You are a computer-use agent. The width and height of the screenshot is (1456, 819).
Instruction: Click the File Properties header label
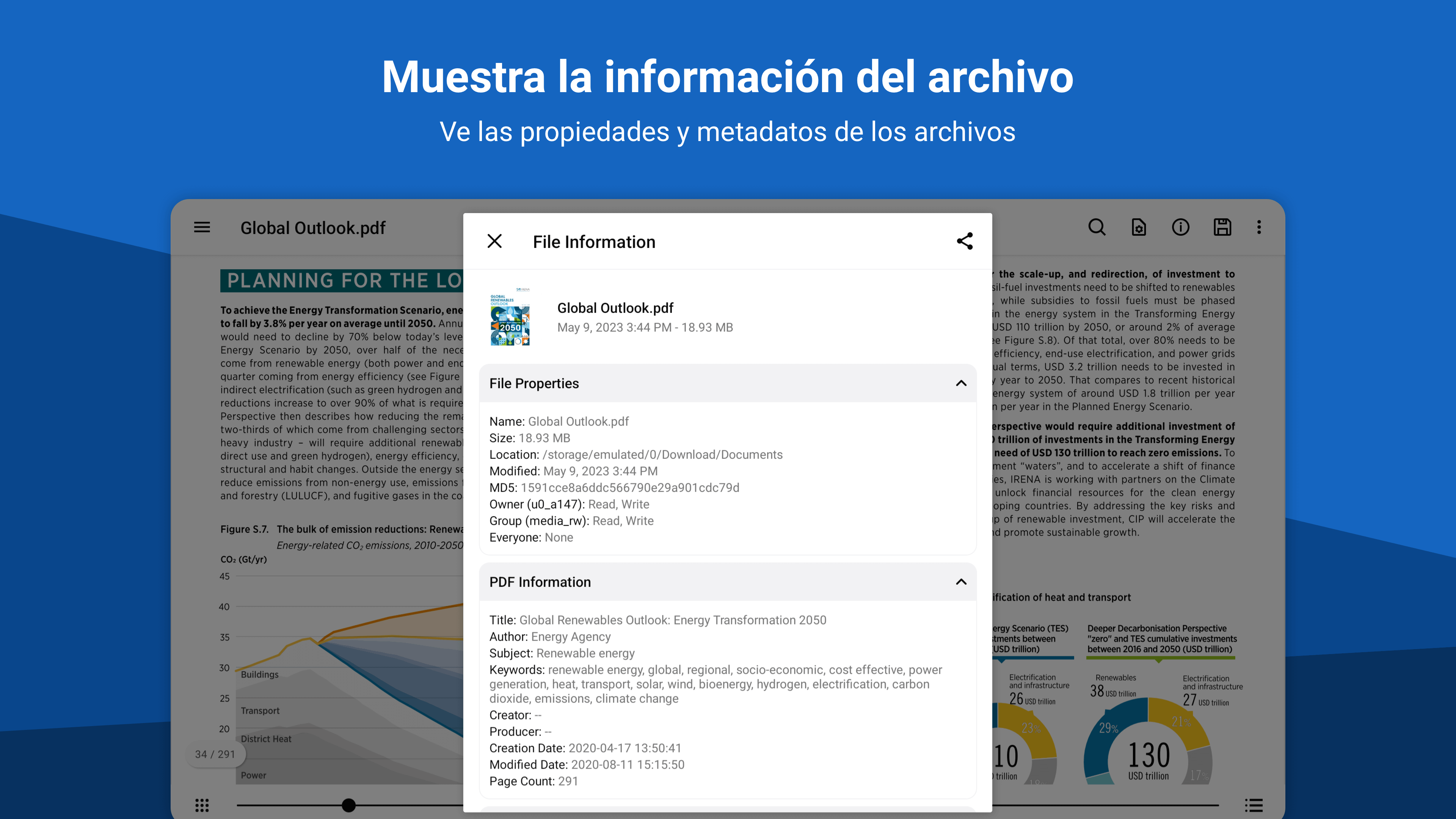(x=534, y=383)
